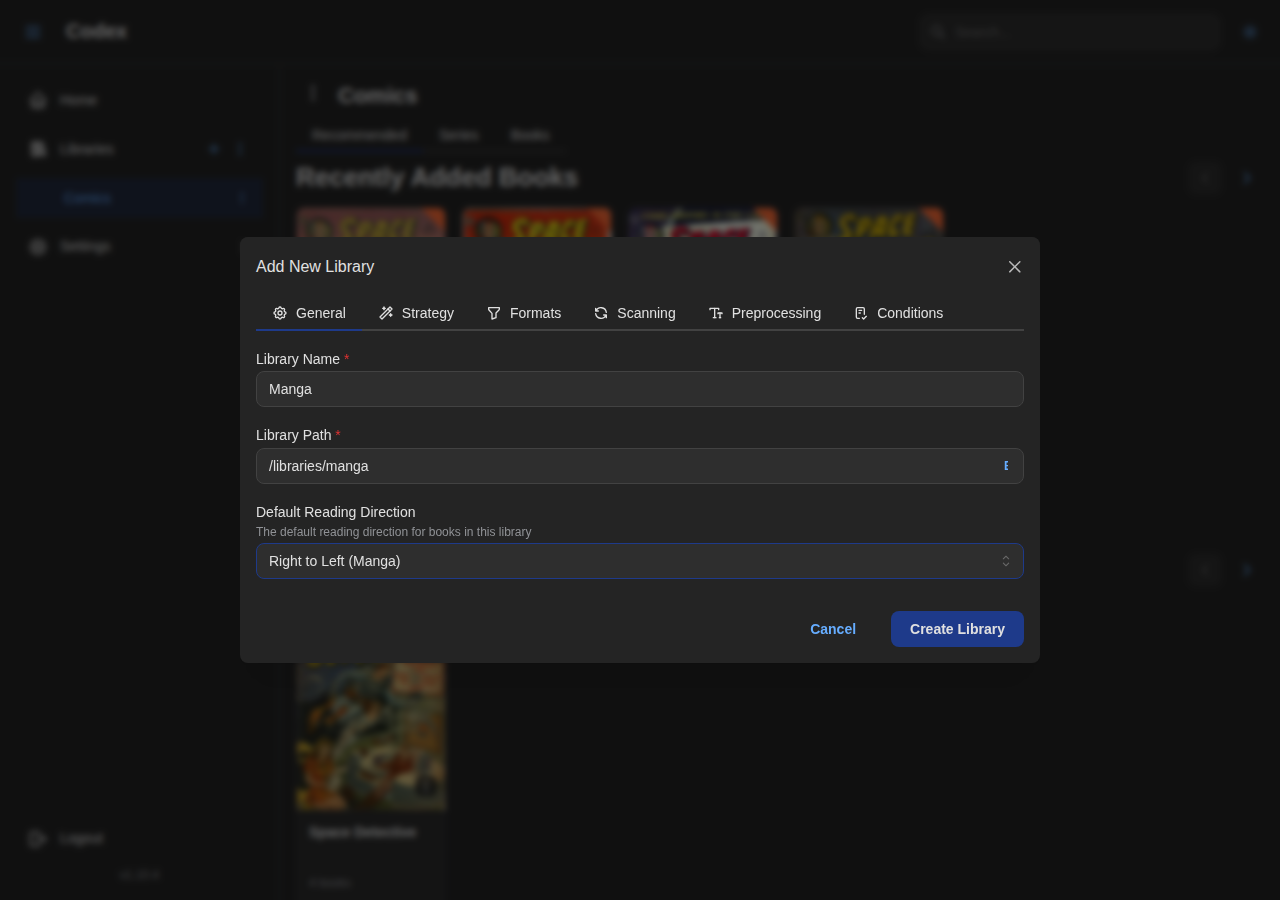Click inside the Library Name field

coord(640,389)
